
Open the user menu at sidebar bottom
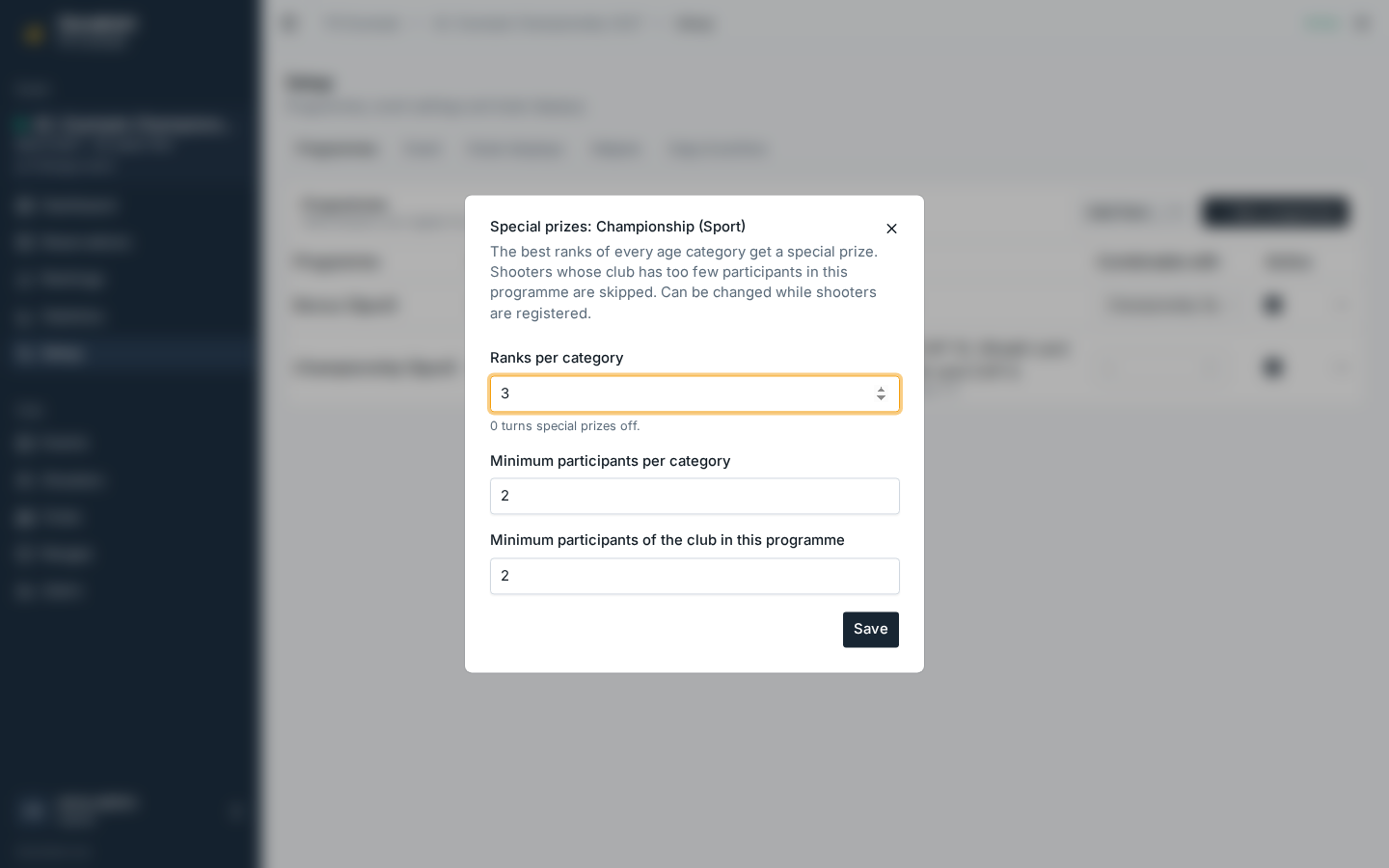(x=127, y=810)
